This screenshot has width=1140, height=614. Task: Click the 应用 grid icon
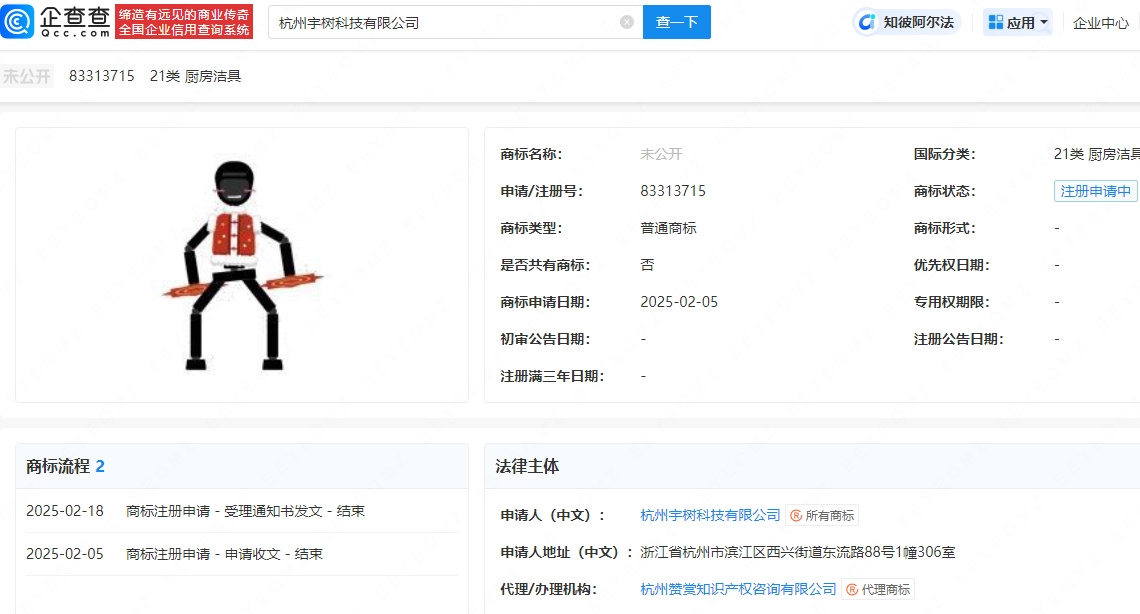tap(995, 22)
